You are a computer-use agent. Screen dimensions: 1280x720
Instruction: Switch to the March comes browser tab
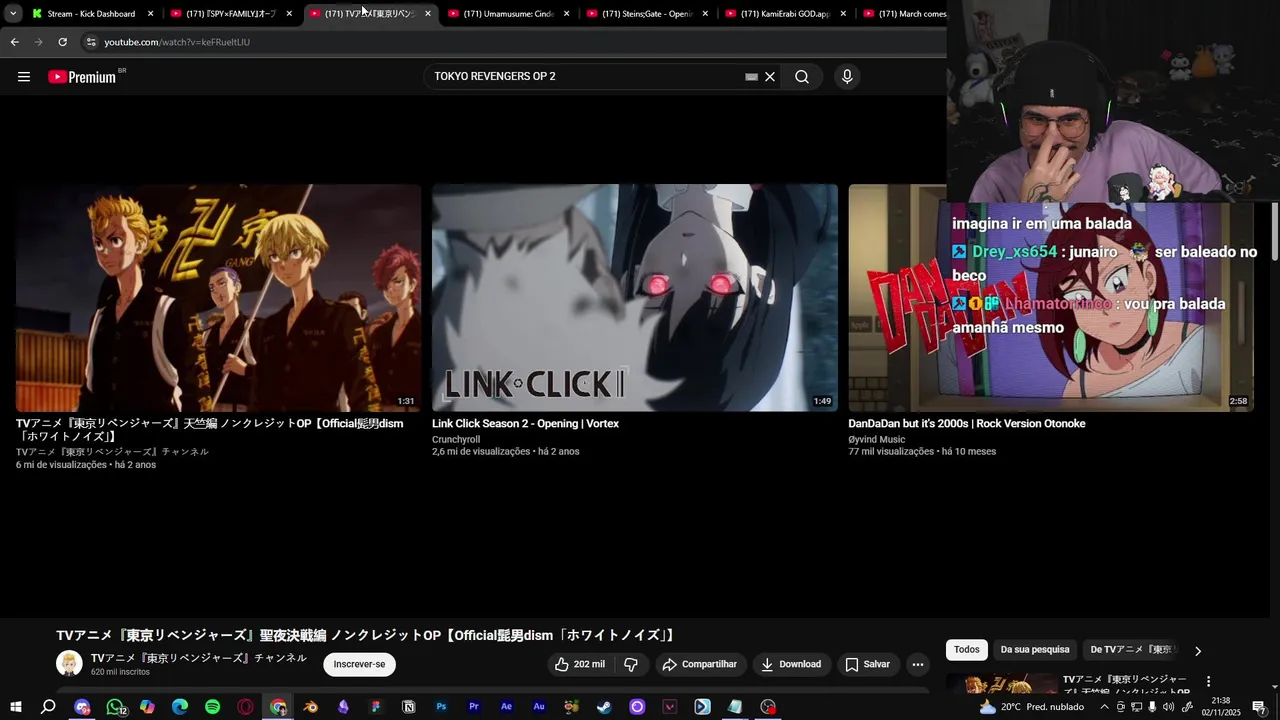[x=905, y=14]
